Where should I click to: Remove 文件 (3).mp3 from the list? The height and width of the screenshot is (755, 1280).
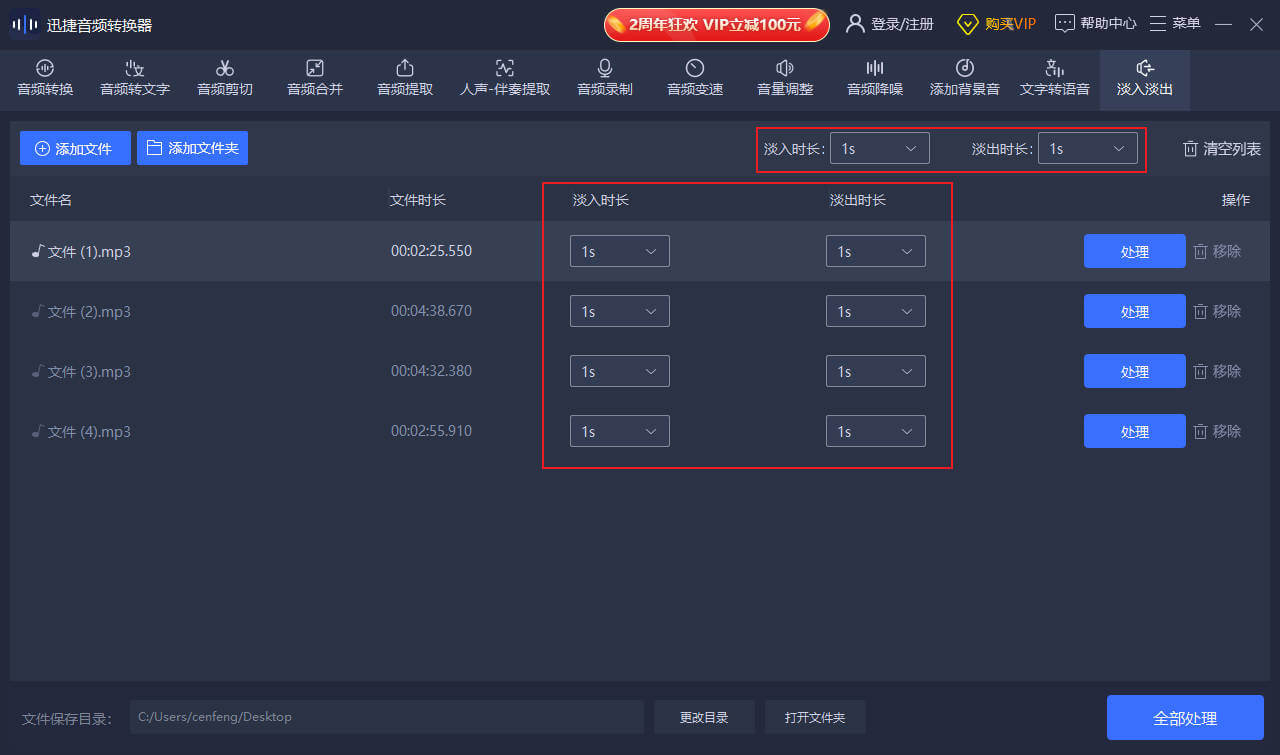click(x=1217, y=371)
